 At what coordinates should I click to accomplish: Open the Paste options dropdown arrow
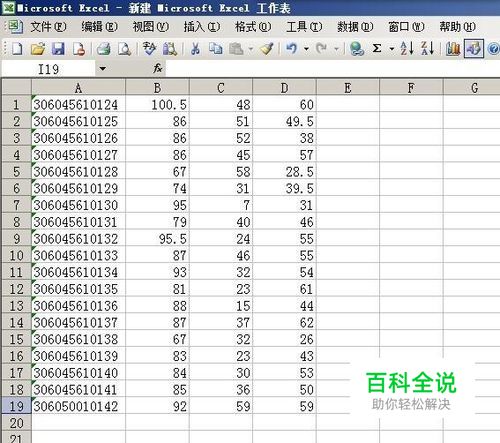(251, 49)
